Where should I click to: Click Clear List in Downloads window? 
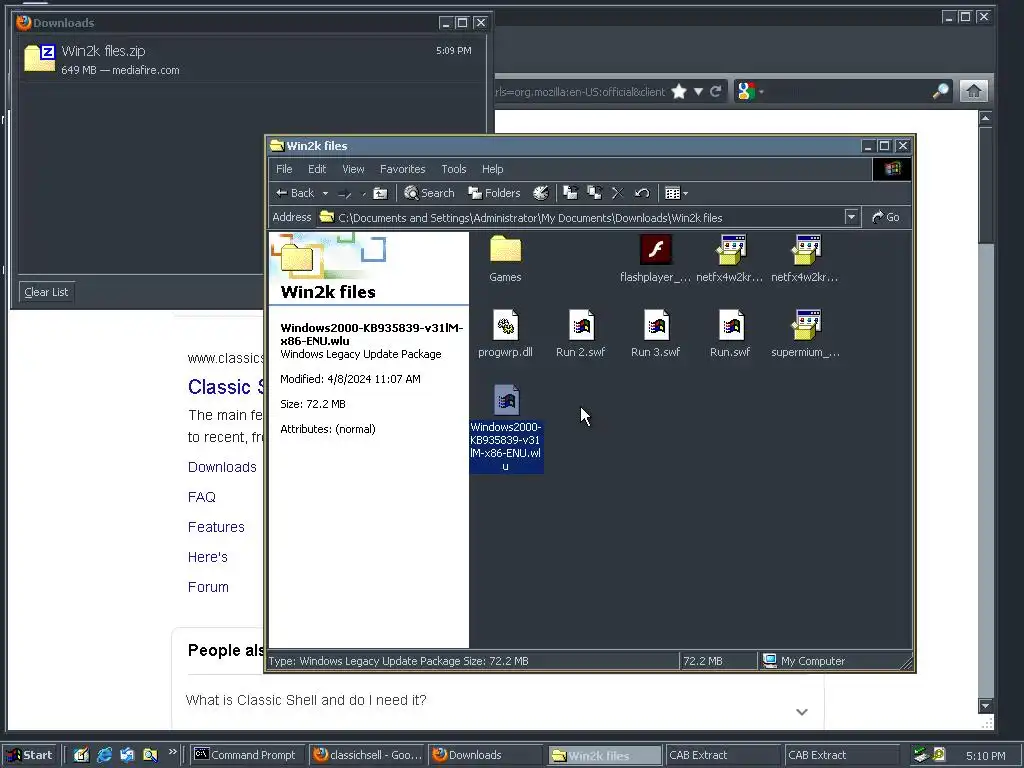[46, 292]
